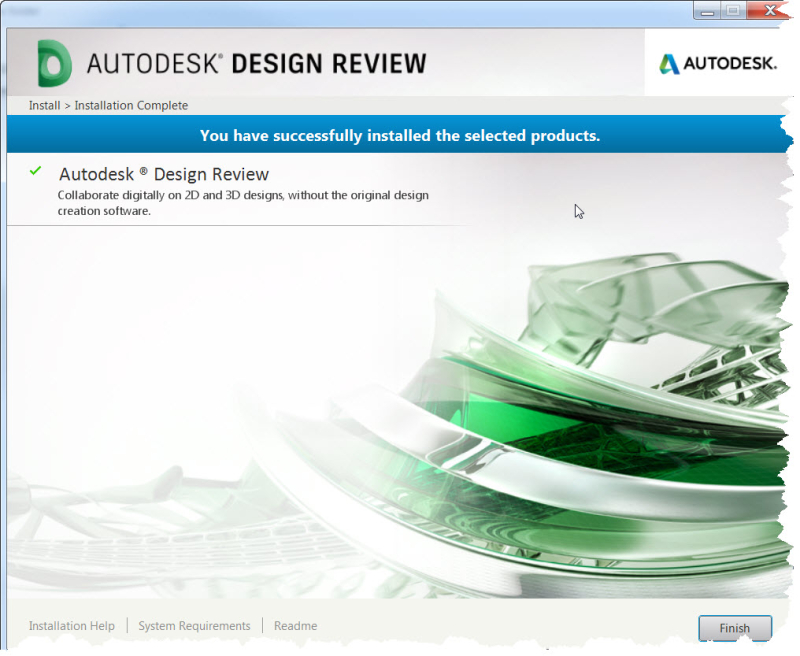The height and width of the screenshot is (656, 800).
Task: Open the Readme link
Action: click(295, 626)
